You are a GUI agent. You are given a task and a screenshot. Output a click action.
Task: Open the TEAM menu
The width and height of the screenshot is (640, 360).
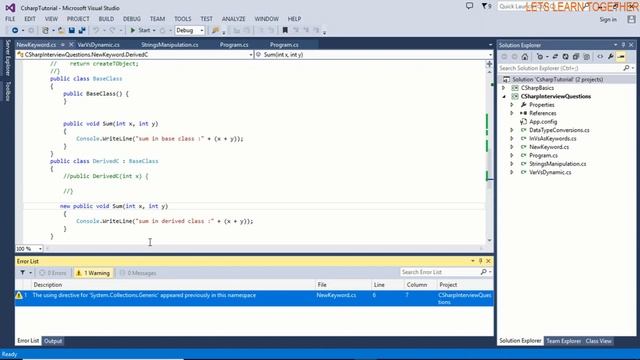tap(157, 19)
